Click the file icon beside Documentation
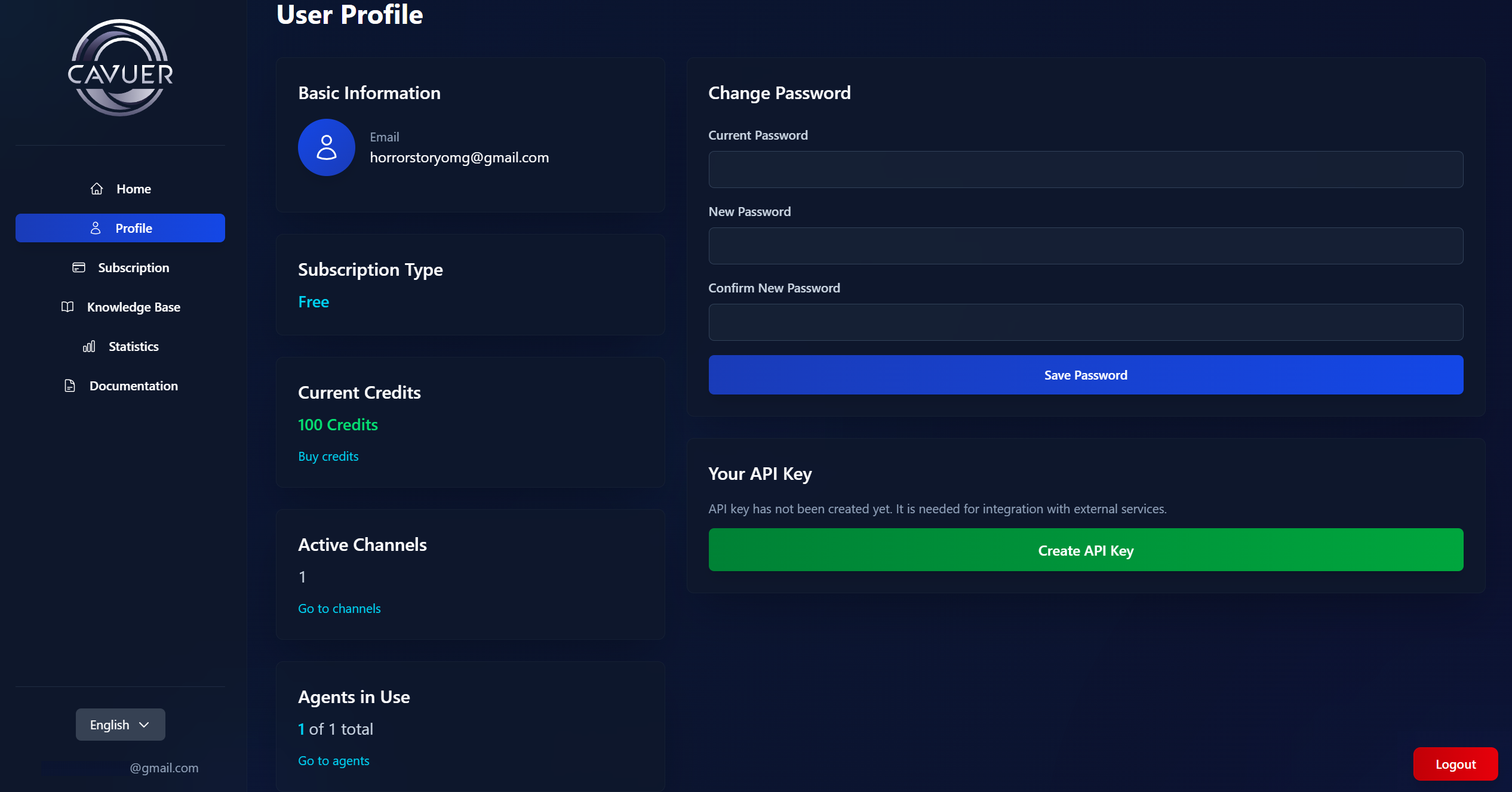Image resolution: width=1512 pixels, height=792 pixels. tap(70, 386)
